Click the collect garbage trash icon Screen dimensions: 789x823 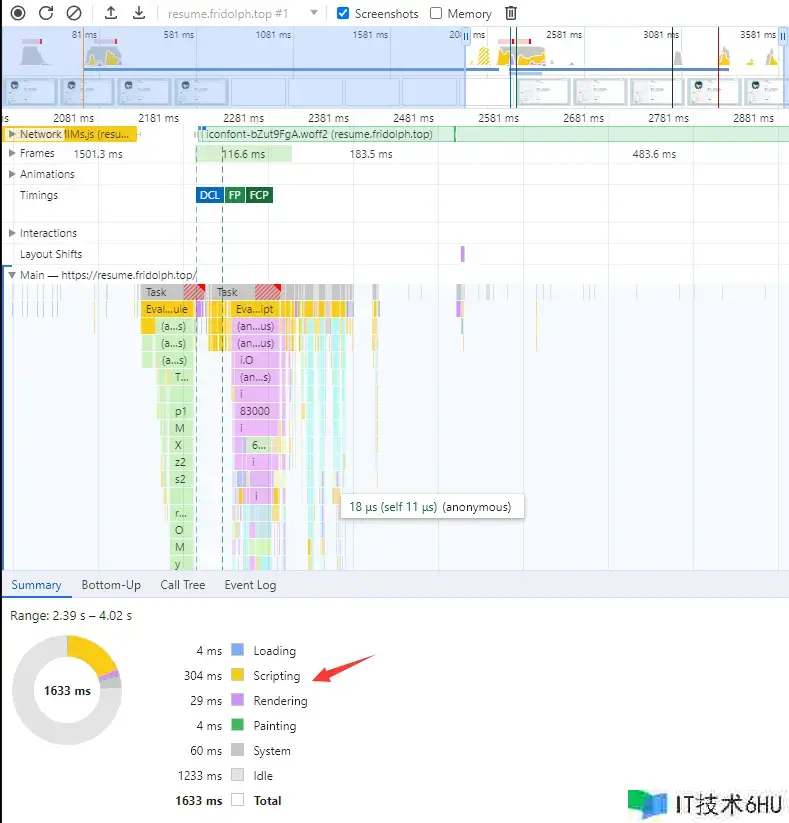(511, 13)
